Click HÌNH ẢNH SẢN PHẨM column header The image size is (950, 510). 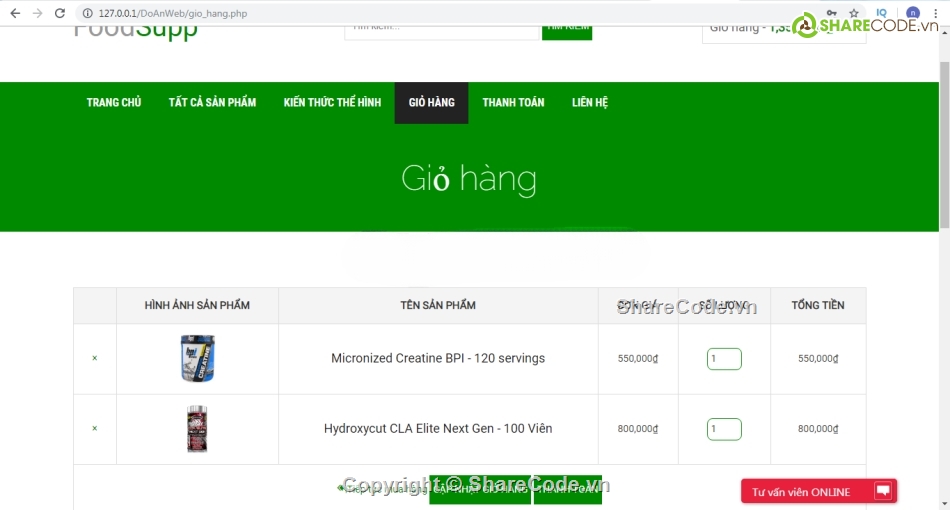[197, 305]
